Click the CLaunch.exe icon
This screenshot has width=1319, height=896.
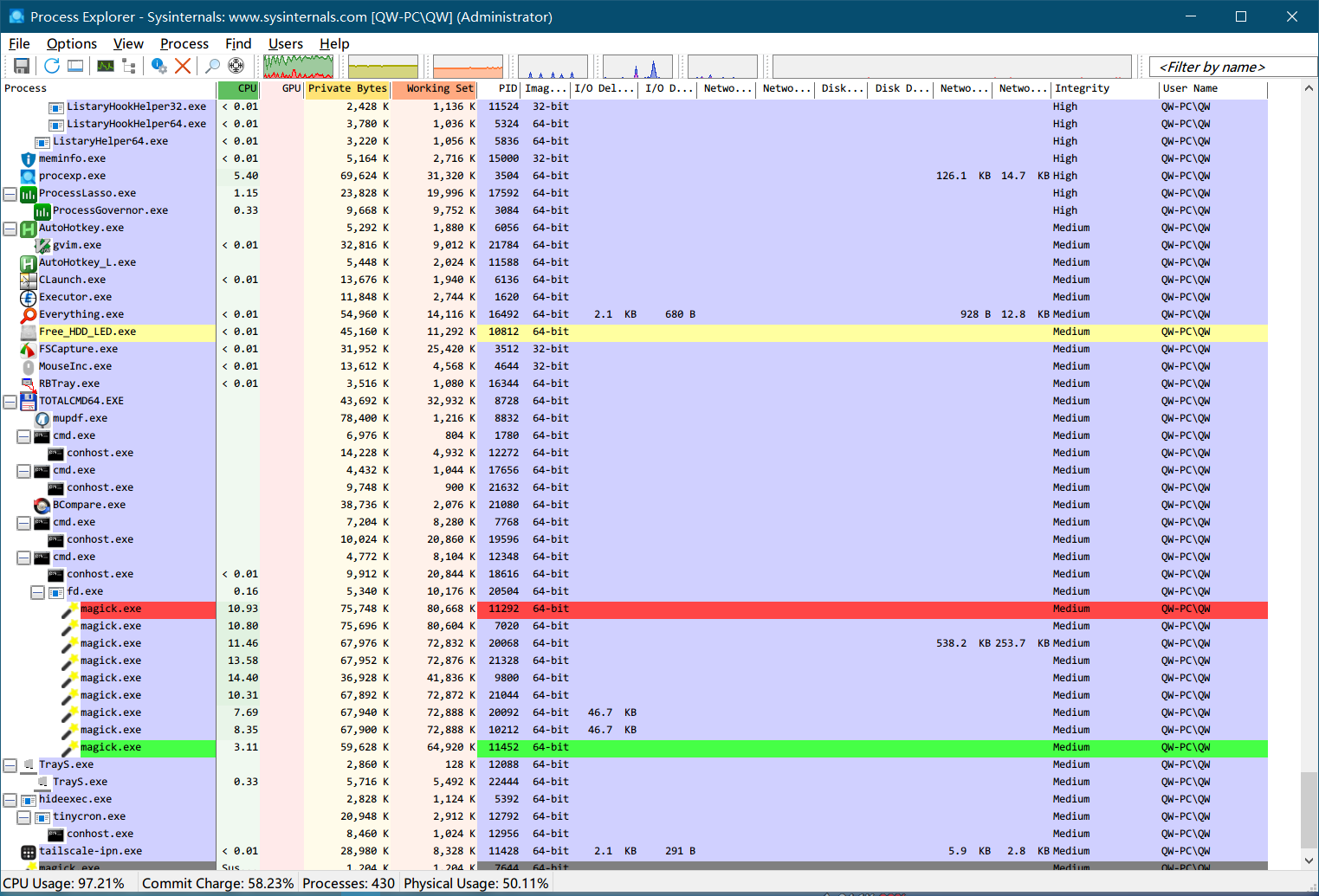coord(28,280)
